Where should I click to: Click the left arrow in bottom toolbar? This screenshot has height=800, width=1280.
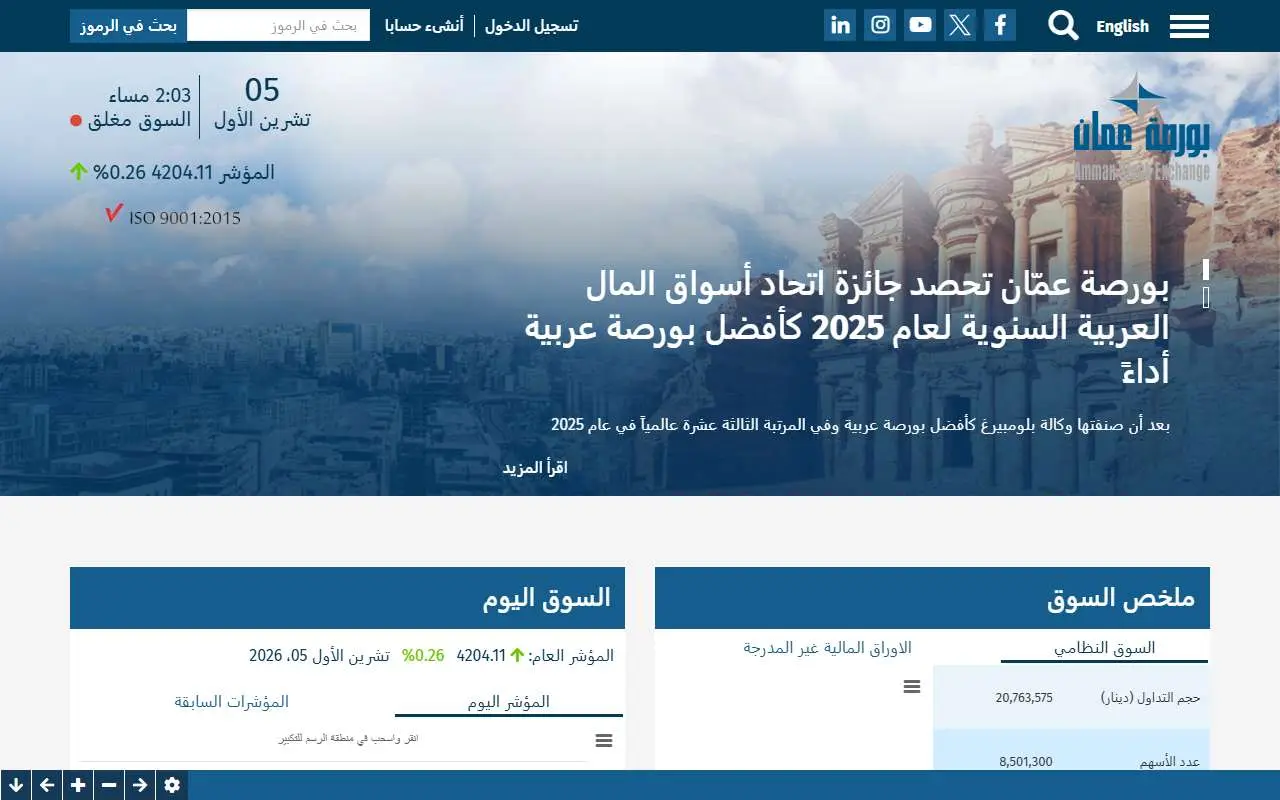point(47,785)
